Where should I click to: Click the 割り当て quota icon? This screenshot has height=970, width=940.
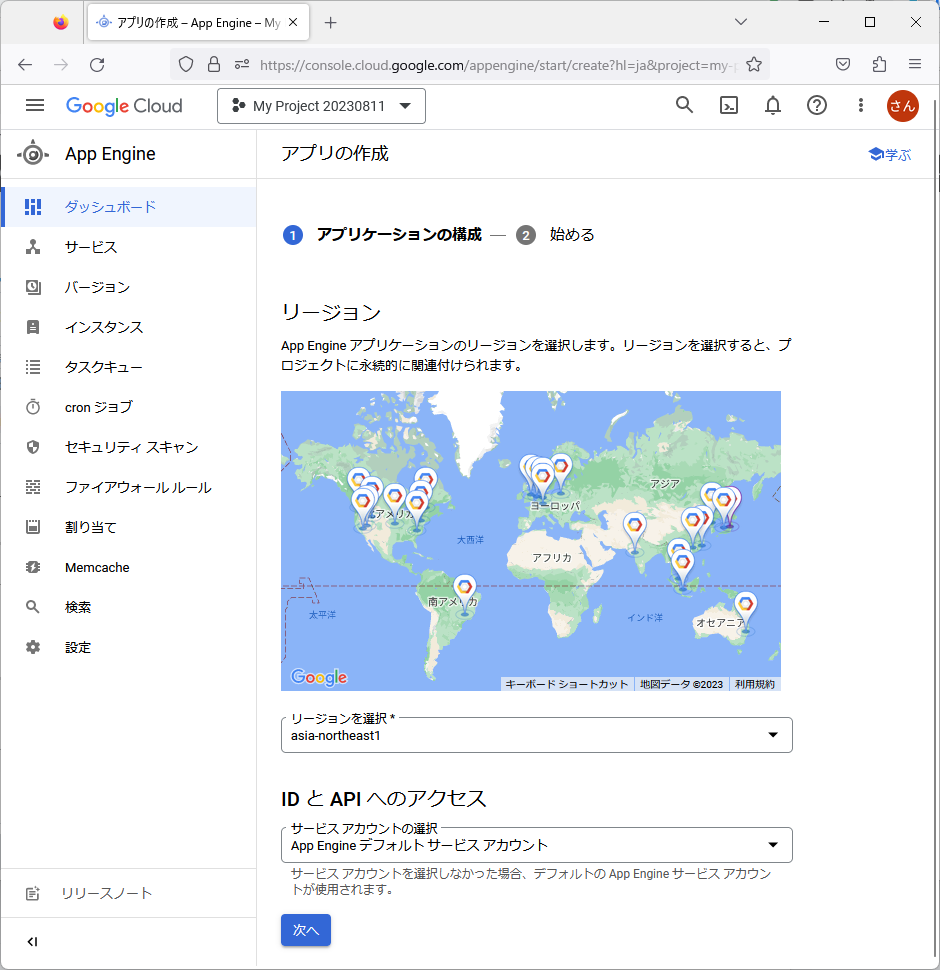33,527
